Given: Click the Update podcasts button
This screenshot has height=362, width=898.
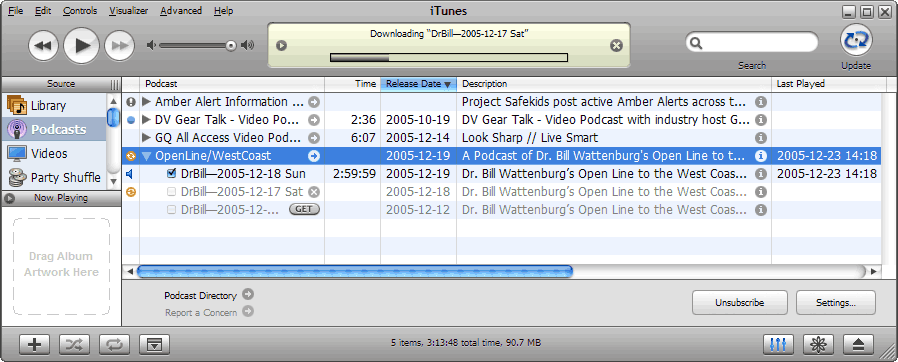Looking at the screenshot, I should coord(856,41).
